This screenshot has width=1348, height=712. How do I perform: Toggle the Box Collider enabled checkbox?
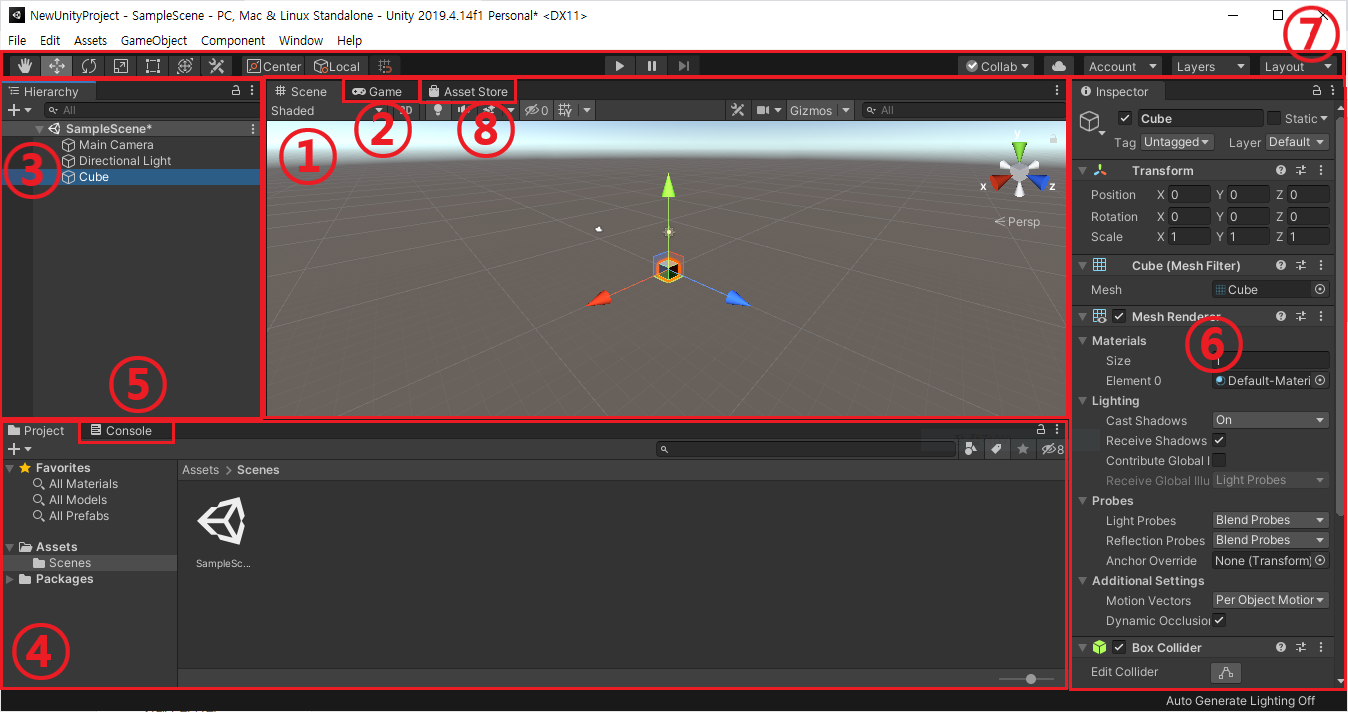coord(1119,647)
